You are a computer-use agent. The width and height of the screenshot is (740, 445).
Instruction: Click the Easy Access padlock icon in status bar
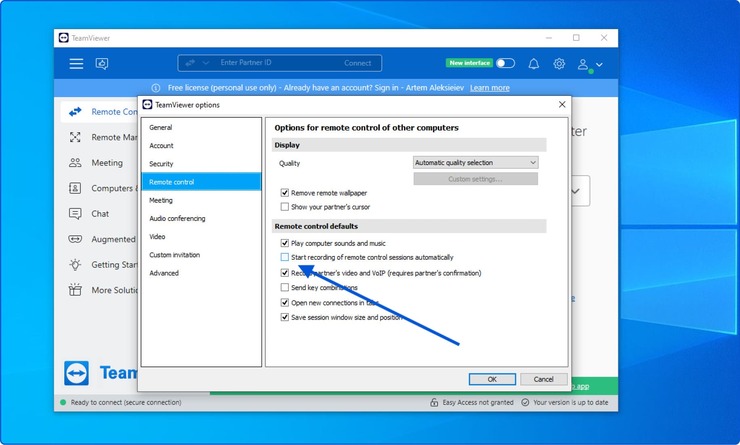[x=434, y=403]
